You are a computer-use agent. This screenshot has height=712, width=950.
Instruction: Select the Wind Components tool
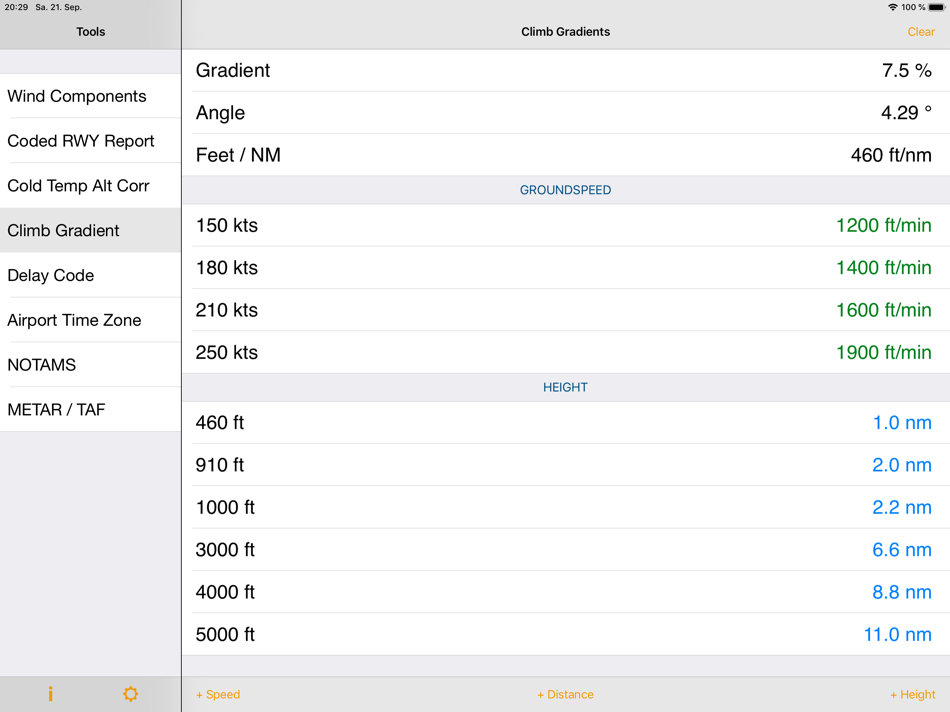point(77,96)
